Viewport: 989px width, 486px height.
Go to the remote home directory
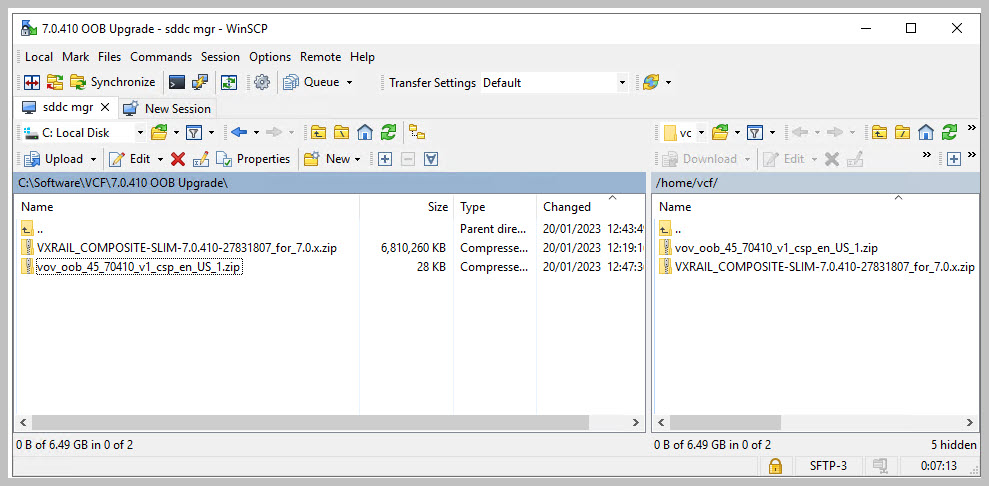tap(926, 132)
